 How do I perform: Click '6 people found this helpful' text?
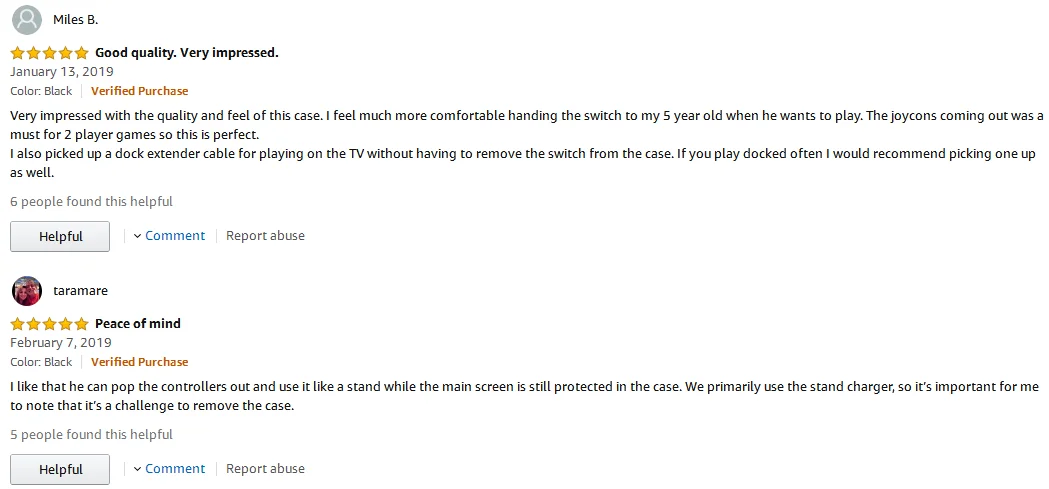(91, 202)
